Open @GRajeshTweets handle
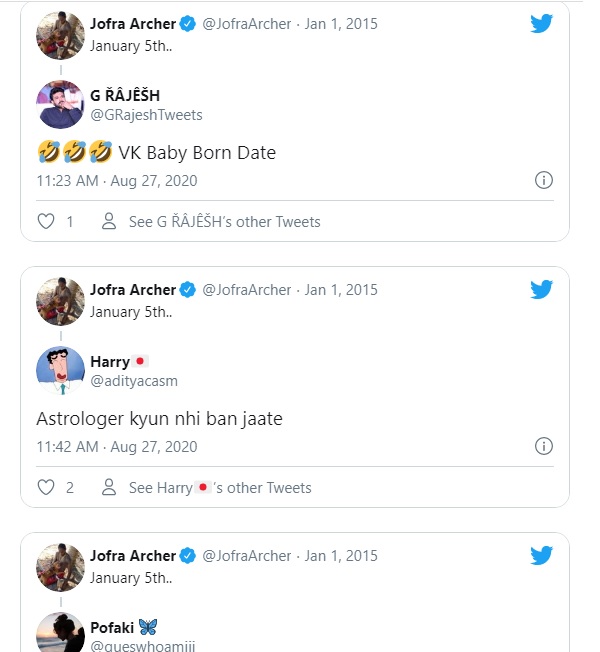Screen dimensions: 600x652 click(x=146, y=115)
